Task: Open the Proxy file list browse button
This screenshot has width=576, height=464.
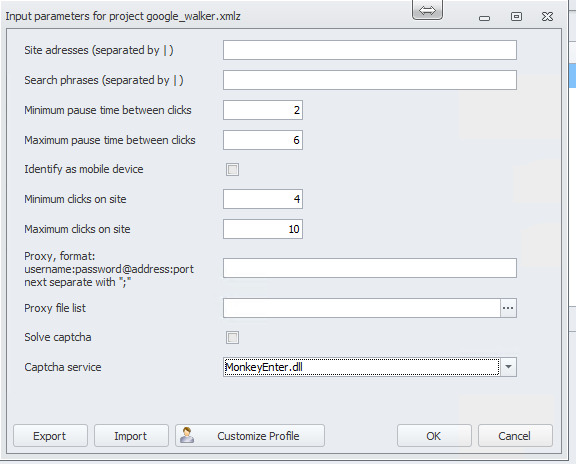Action: (508, 308)
